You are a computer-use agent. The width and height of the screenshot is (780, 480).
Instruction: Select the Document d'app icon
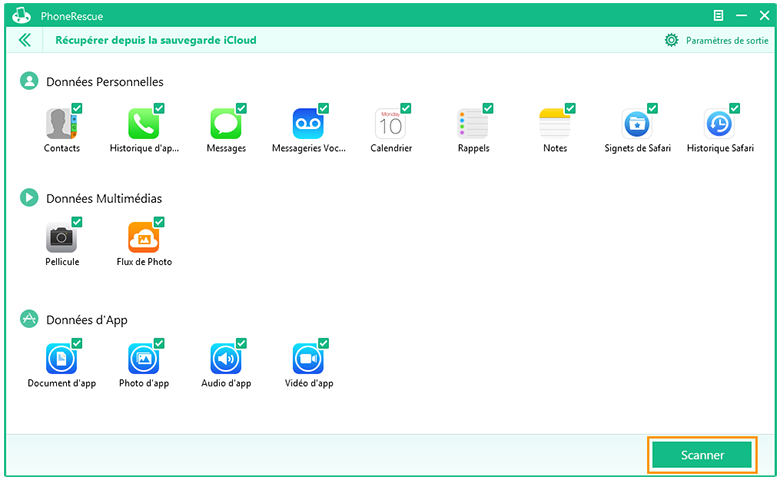(61, 359)
